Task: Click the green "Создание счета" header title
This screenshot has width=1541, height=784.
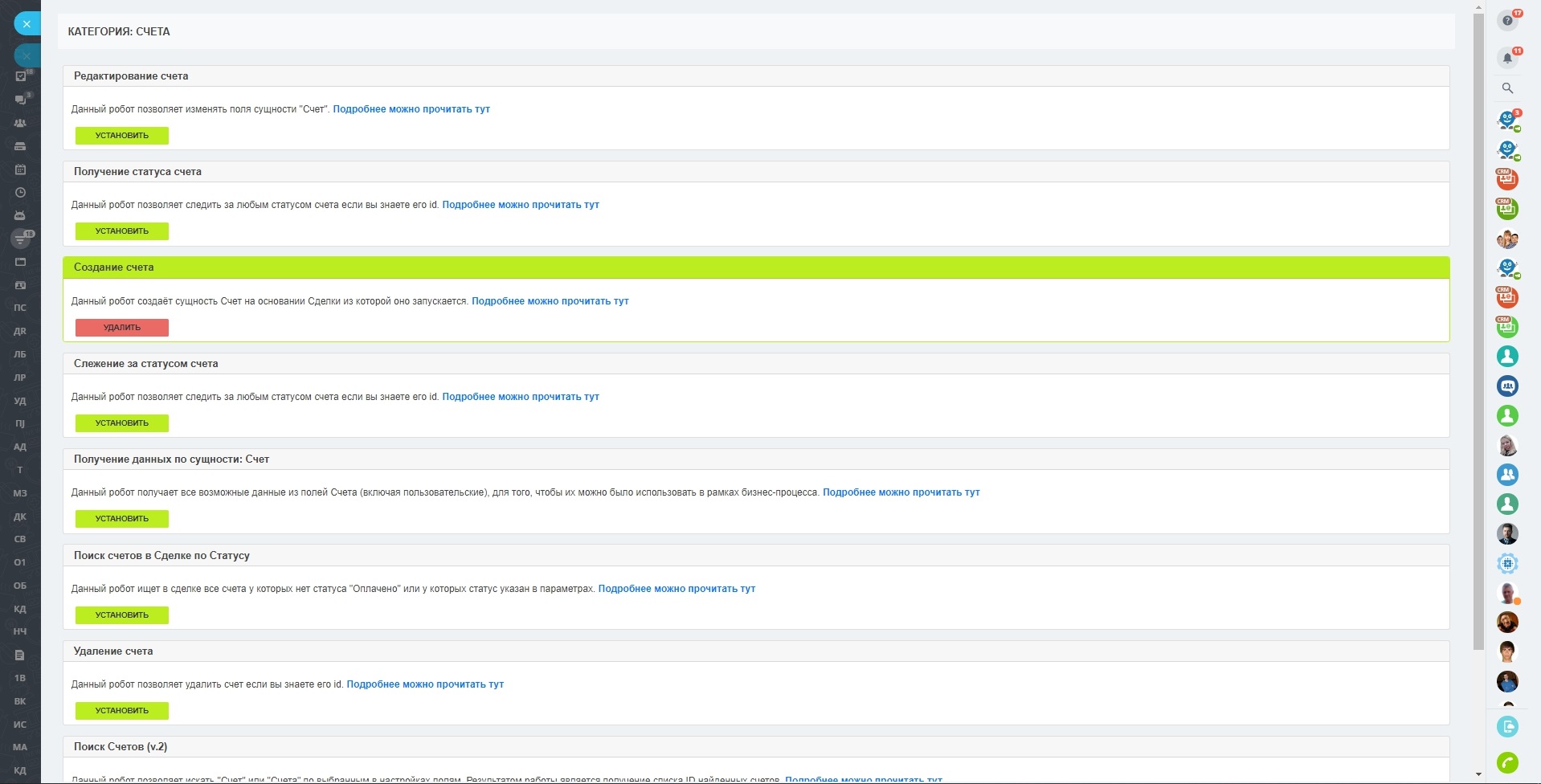Action: coord(113,267)
